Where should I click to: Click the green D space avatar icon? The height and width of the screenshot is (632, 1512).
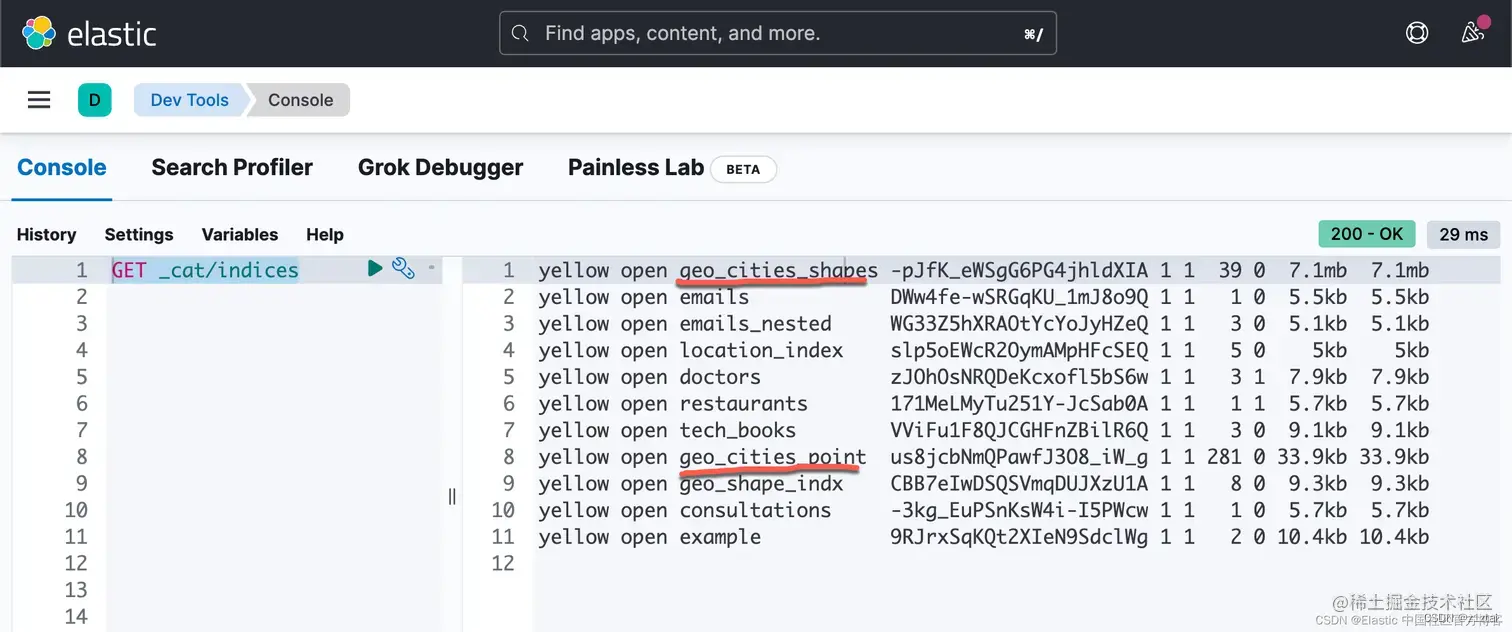tap(95, 99)
